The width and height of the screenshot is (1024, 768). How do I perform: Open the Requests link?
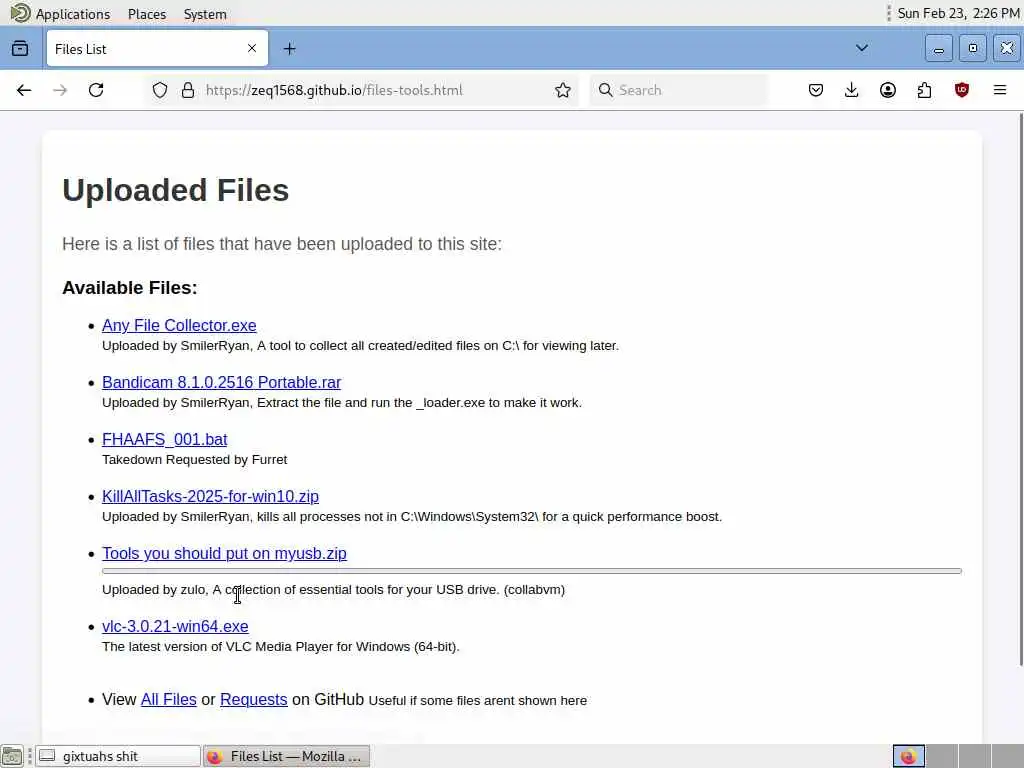[x=253, y=699]
